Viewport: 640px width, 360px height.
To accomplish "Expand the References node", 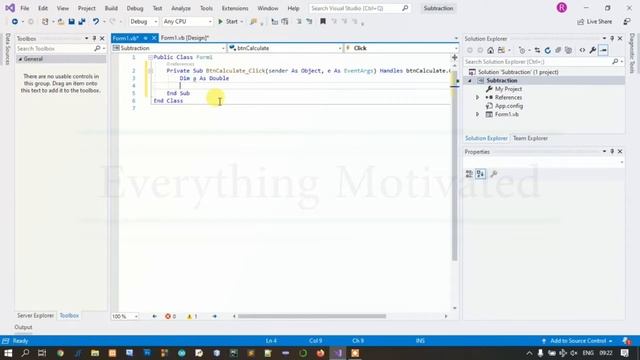I will pos(477,98).
